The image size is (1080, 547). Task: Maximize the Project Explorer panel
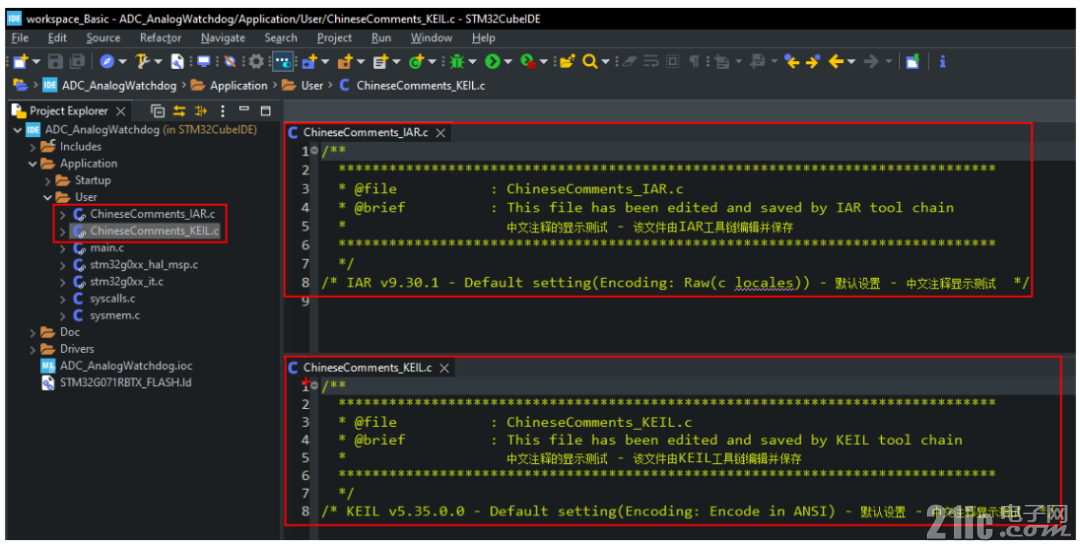click(x=266, y=111)
